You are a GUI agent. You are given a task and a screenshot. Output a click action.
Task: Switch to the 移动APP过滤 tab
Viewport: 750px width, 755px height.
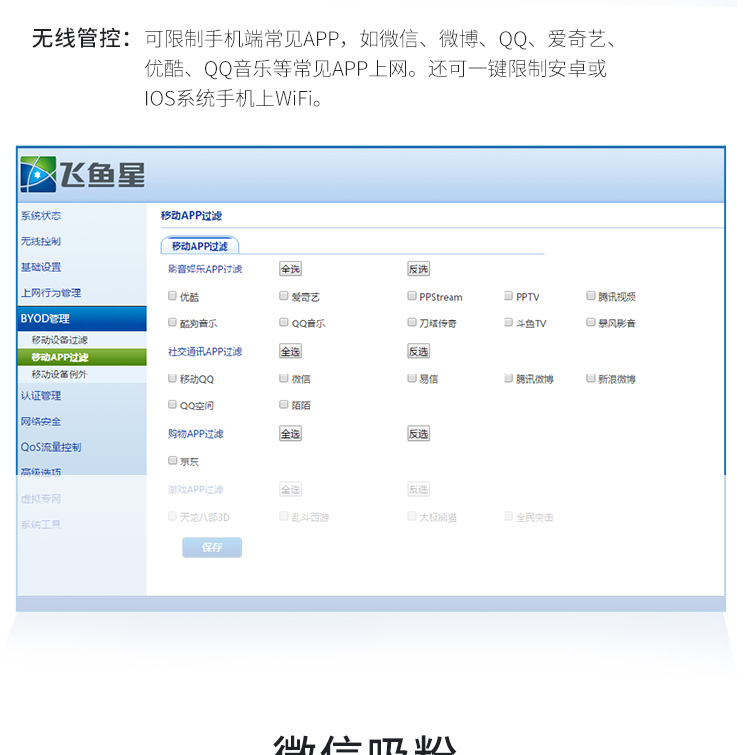pyautogui.click(x=200, y=246)
